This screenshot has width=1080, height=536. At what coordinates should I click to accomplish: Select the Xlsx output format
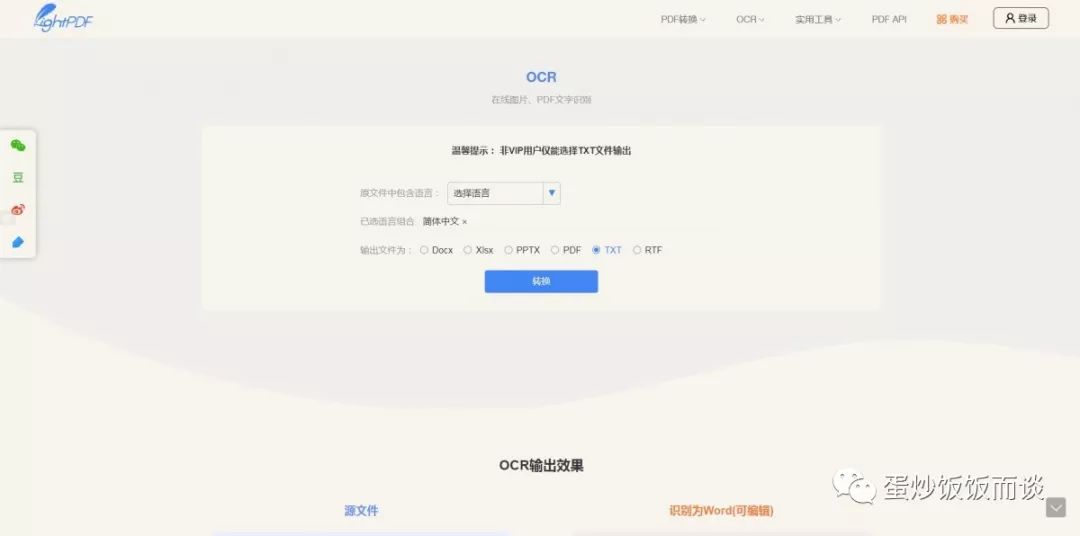468,250
